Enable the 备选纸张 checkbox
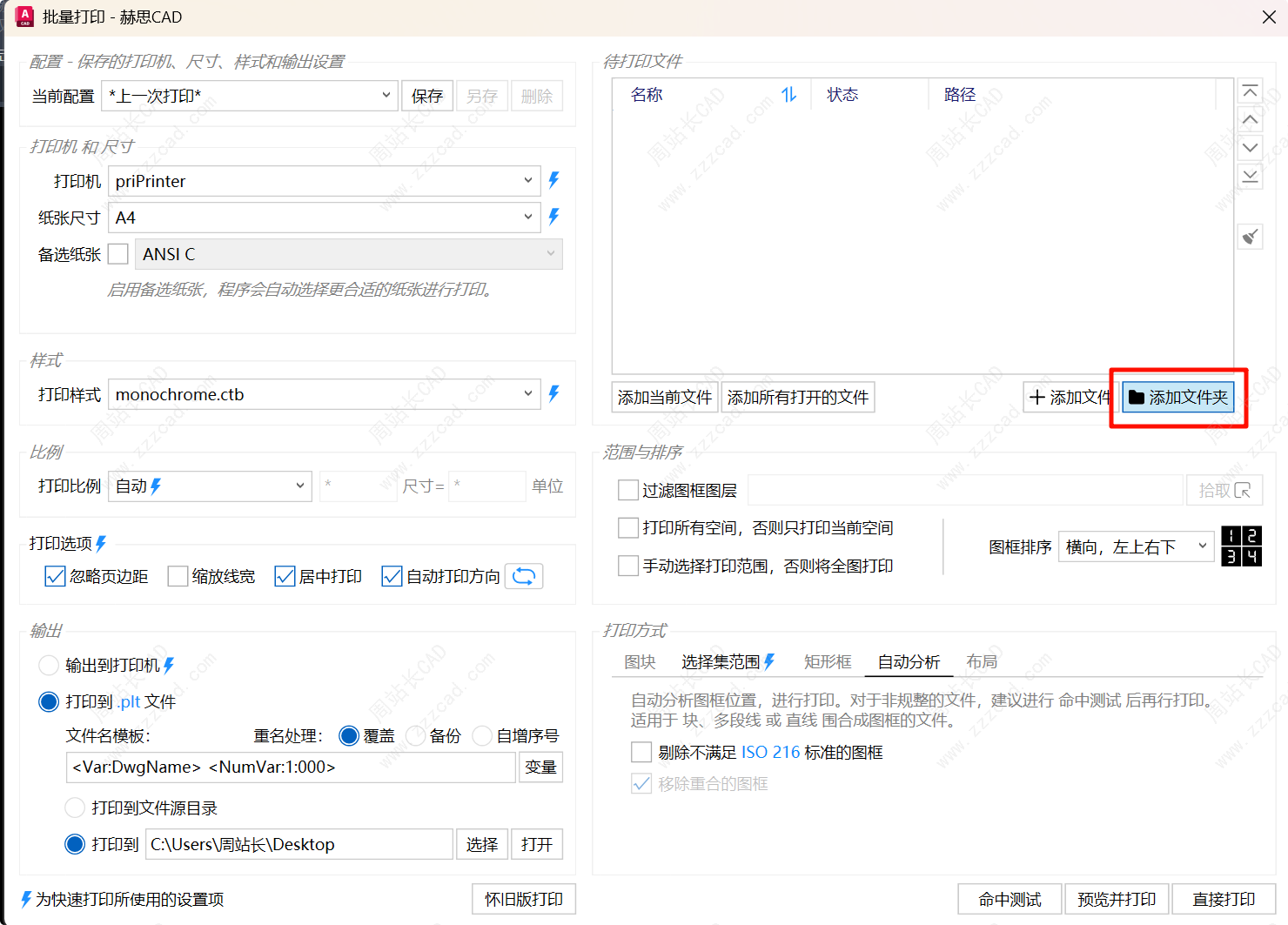The image size is (1288, 925). [118, 254]
